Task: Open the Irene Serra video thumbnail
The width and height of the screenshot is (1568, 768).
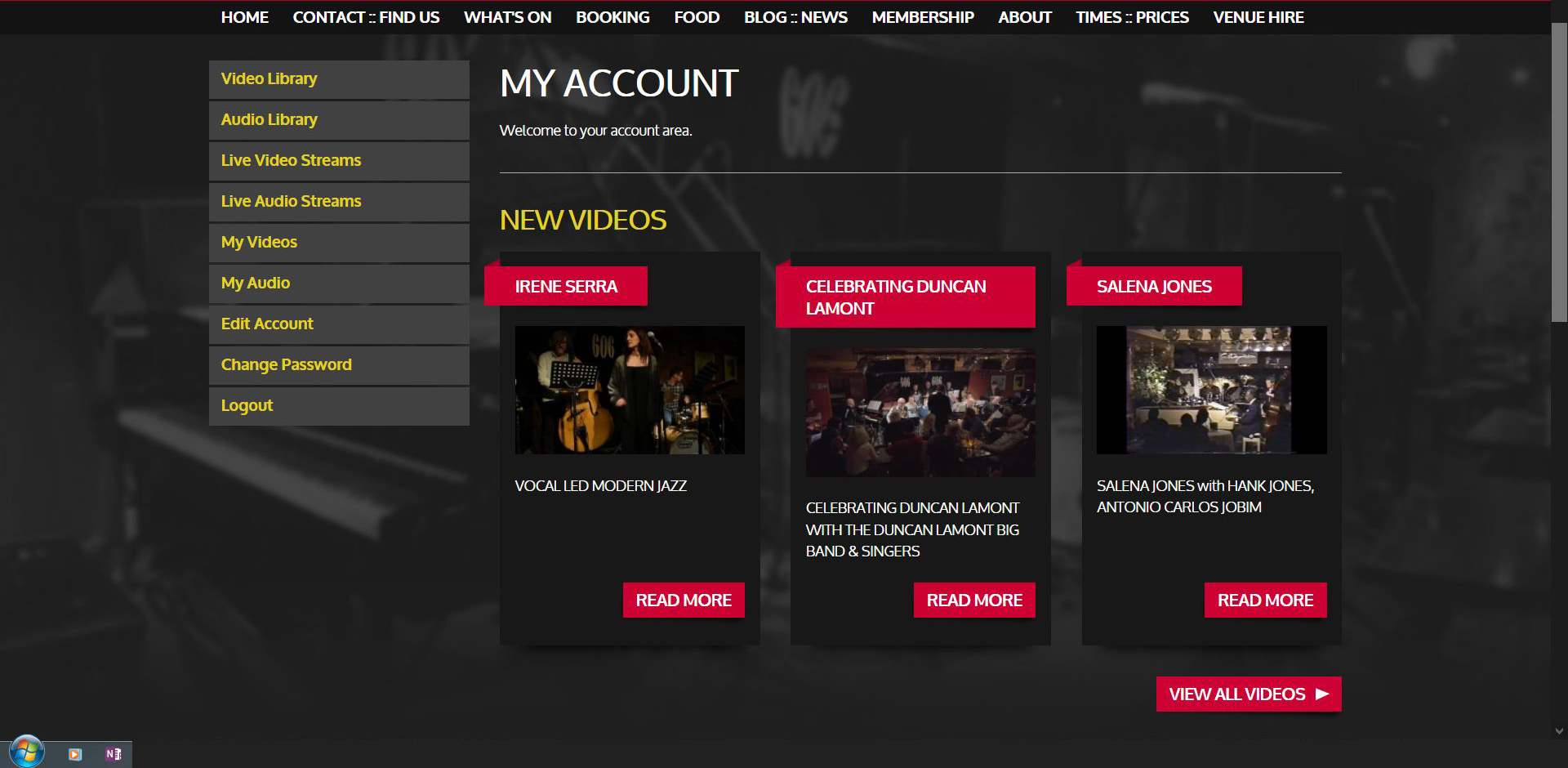Action: 630,390
